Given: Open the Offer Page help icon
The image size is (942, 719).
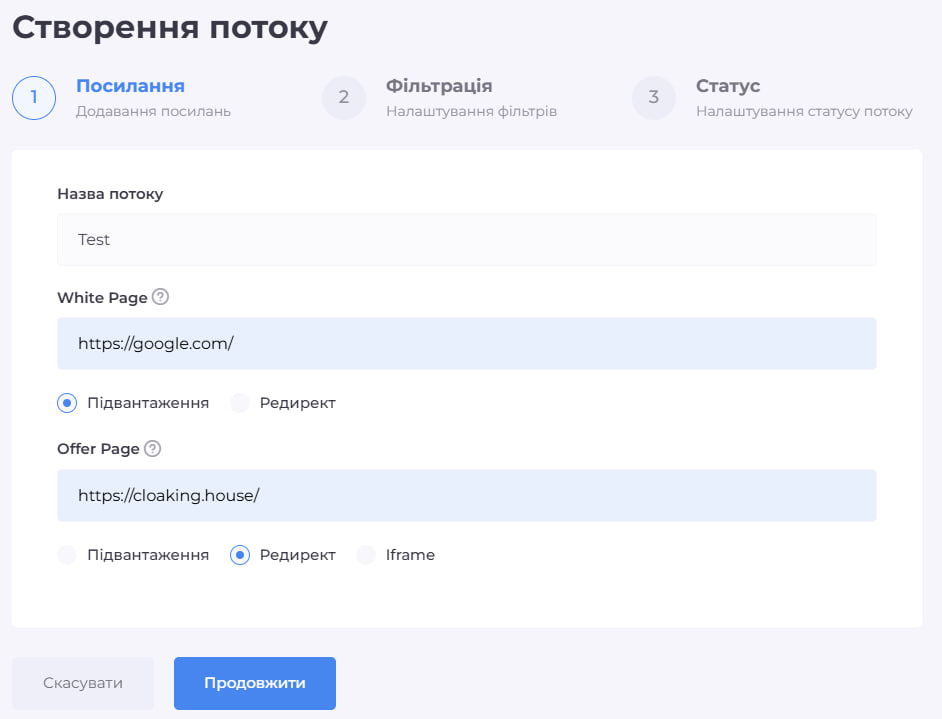Looking at the screenshot, I should click(152, 448).
